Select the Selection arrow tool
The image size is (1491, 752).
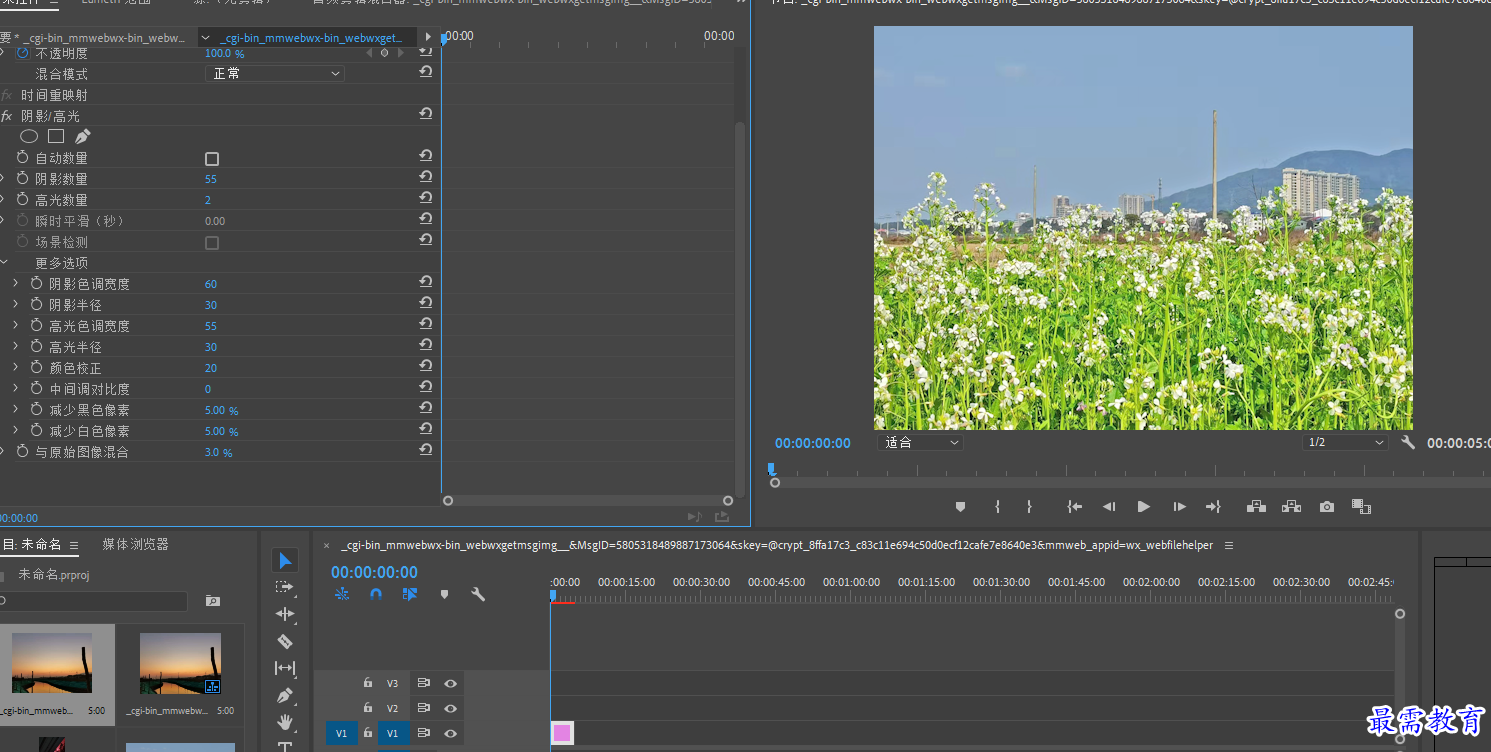(x=285, y=561)
